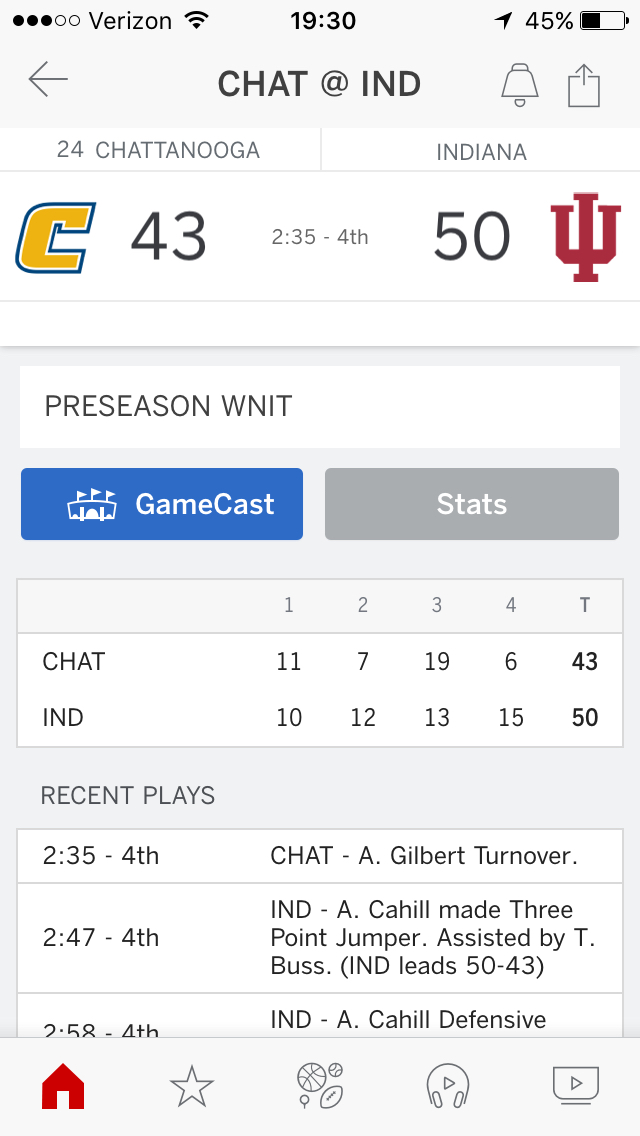
Task: Switch to the GameCast tab
Action: (162, 504)
